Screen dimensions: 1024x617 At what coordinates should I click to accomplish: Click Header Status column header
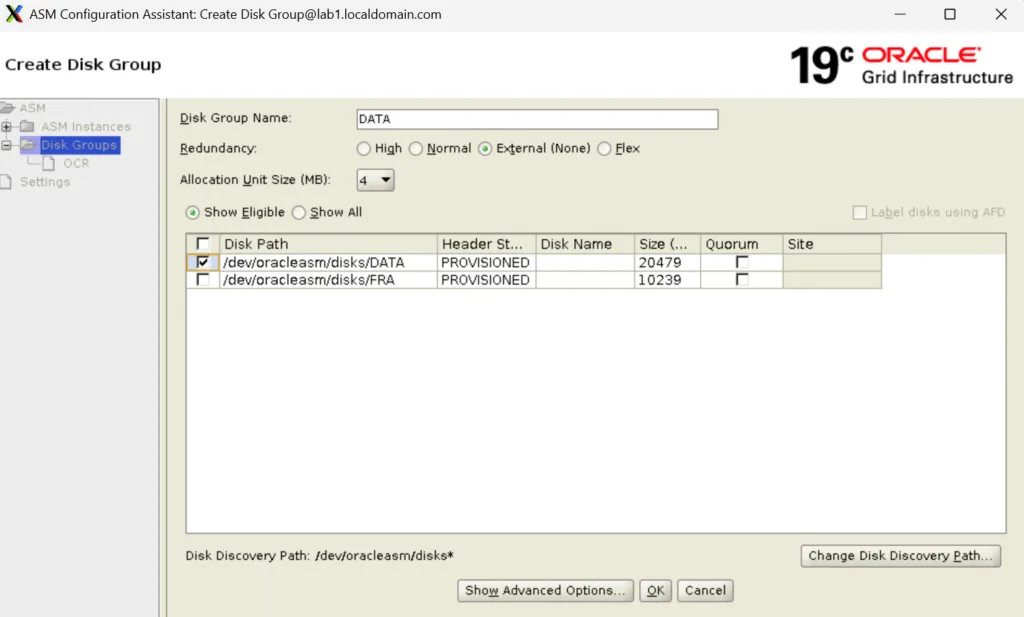tap(487, 244)
